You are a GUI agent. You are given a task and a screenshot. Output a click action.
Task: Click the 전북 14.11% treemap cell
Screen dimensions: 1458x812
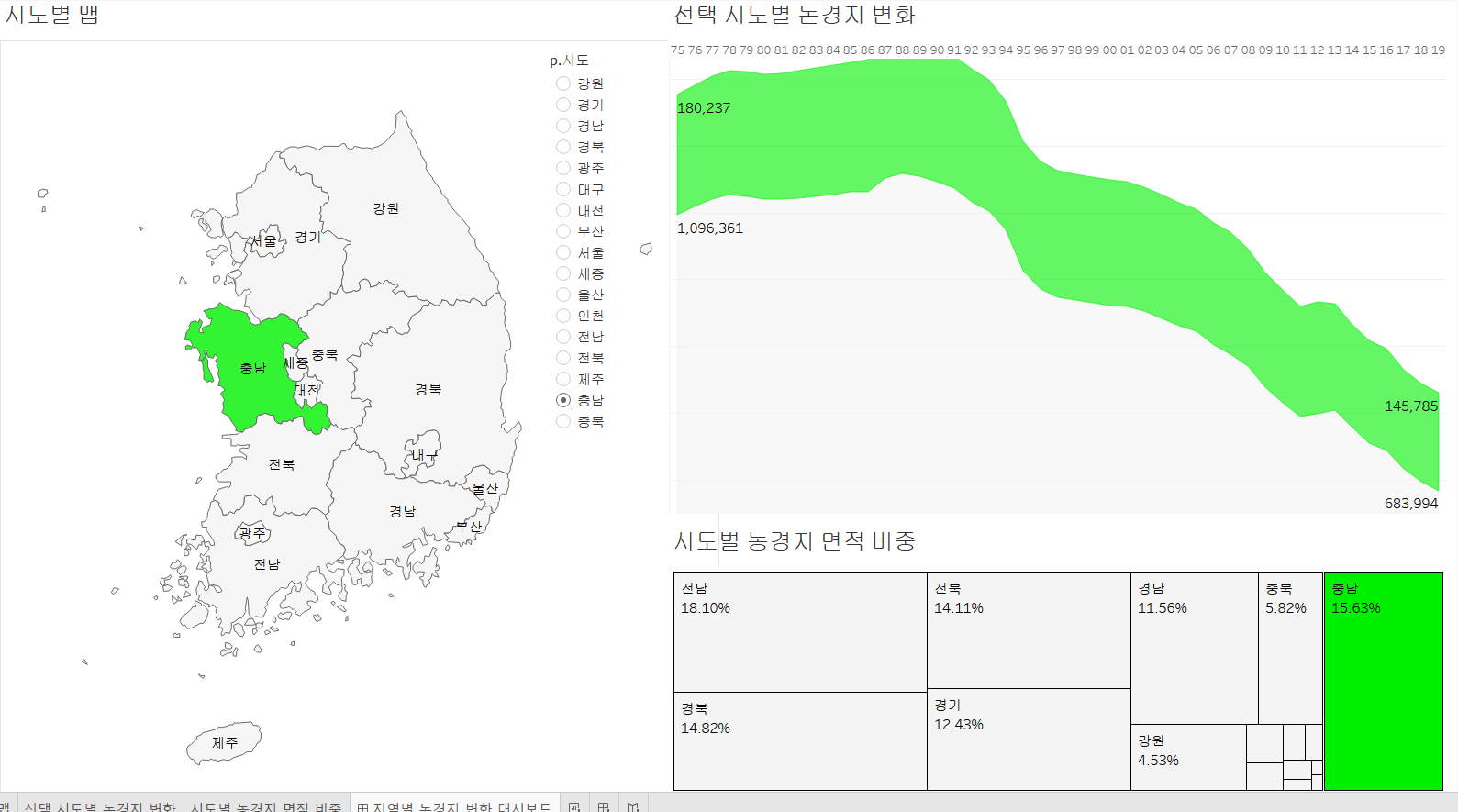pyautogui.click(x=1029, y=630)
